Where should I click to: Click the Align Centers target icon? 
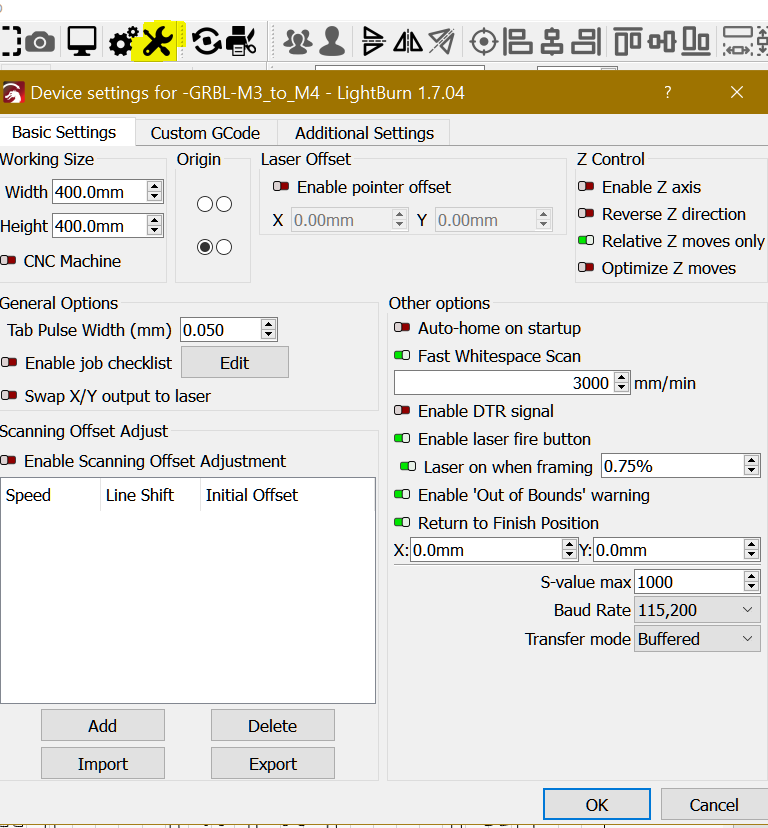[484, 42]
